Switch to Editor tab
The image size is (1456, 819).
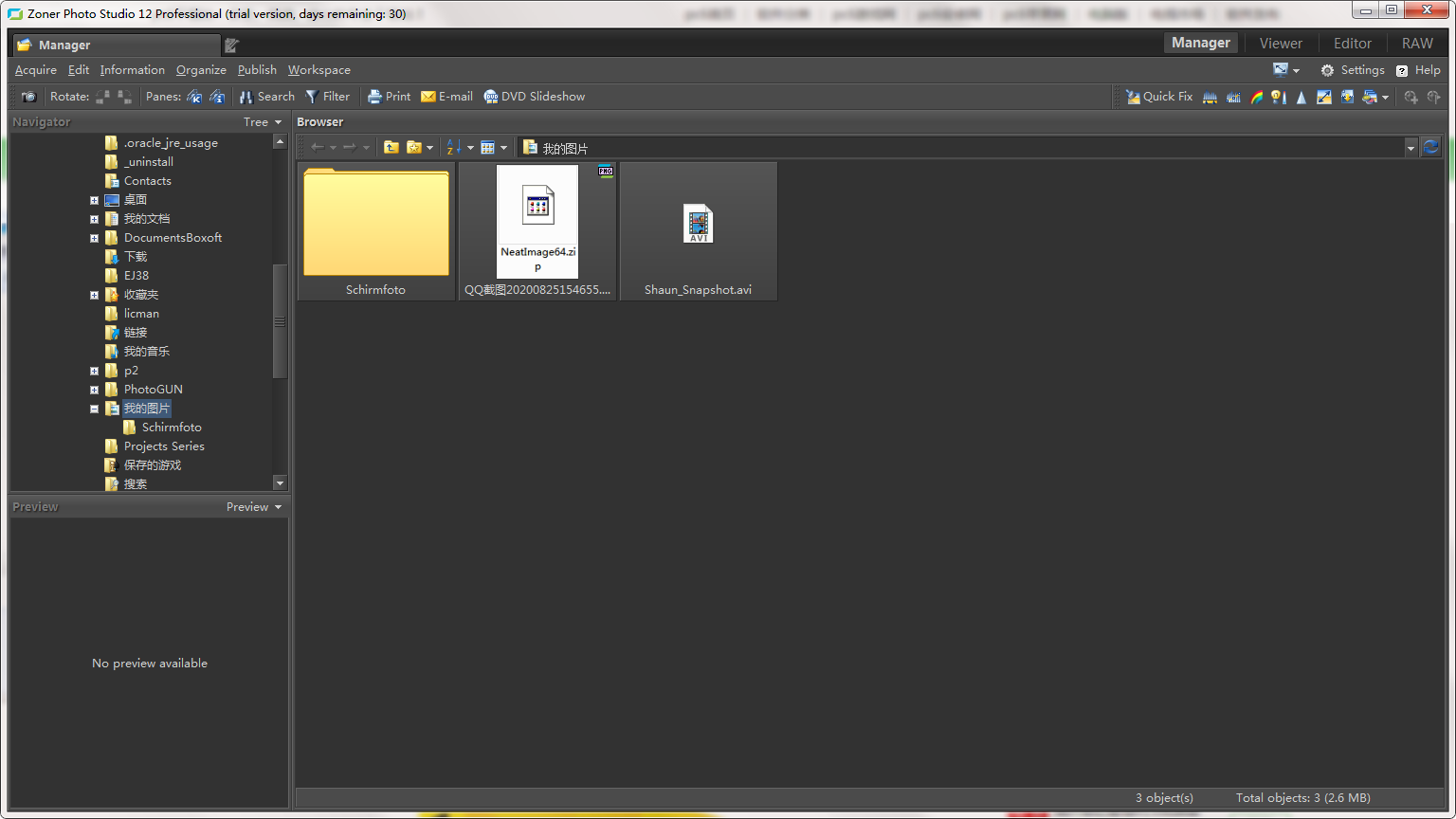(x=1352, y=44)
